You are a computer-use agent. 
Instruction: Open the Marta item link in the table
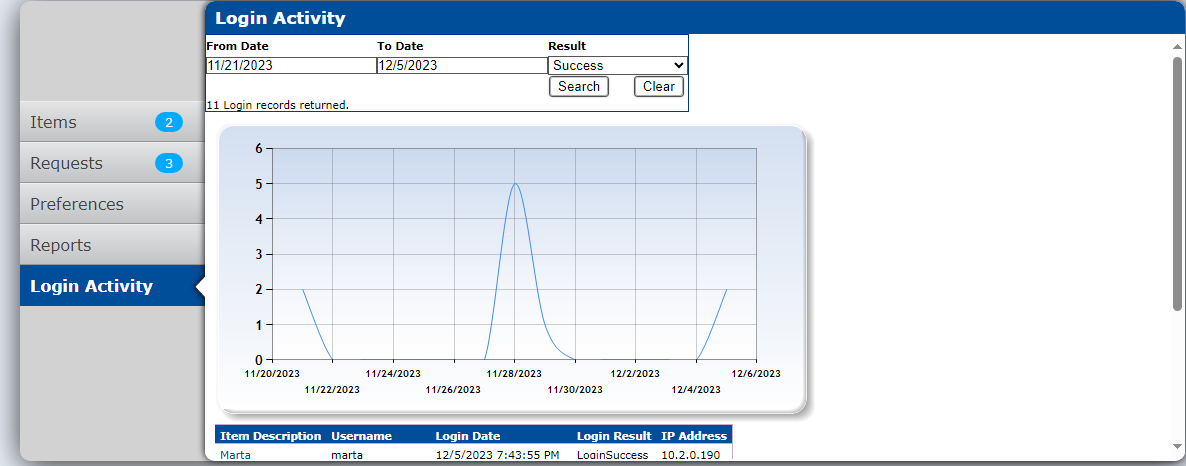click(236, 455)
